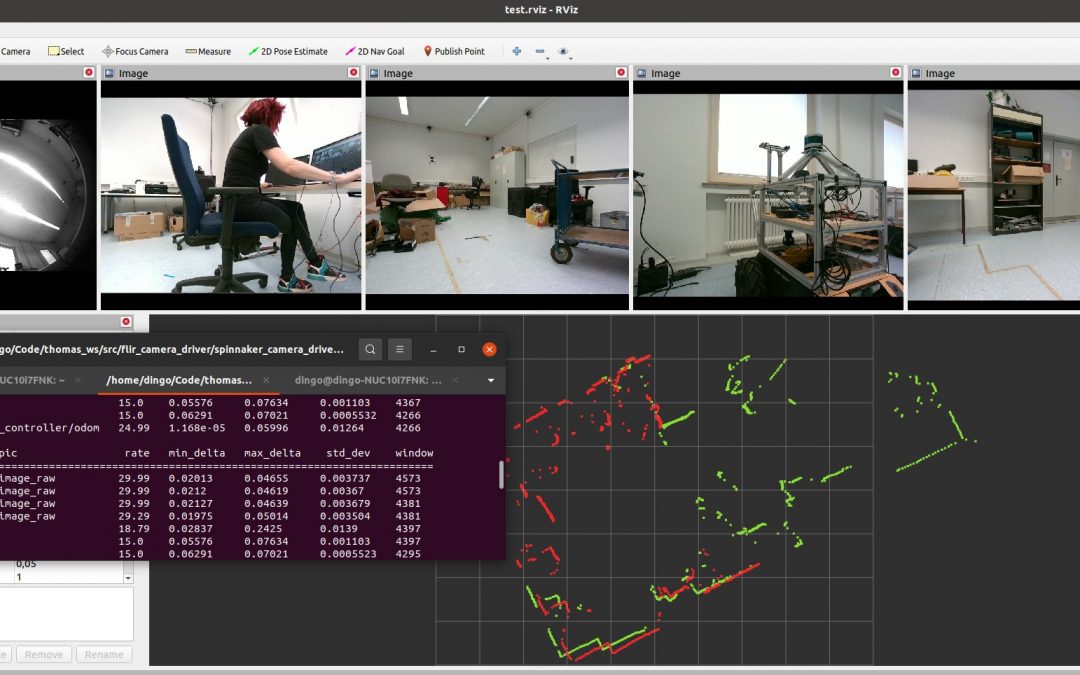Viewport: 1080px width, 675px height.
Task: Open terminal search magnifier icon
Action: tap(370, 349)
